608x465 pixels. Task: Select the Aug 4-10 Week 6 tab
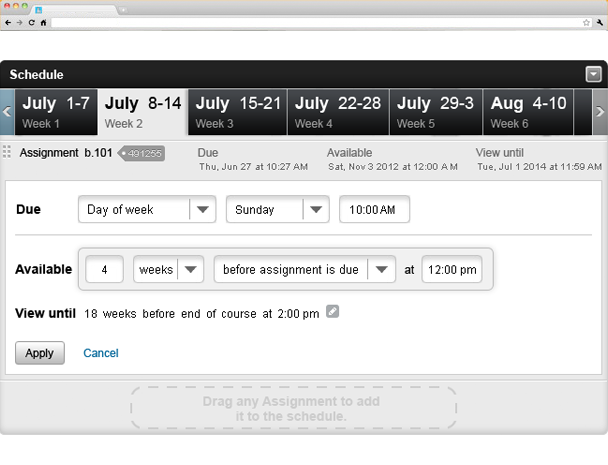(527, 112)
